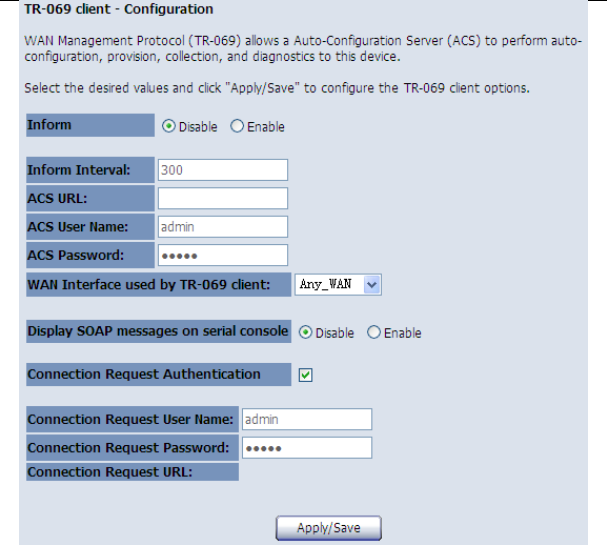Image resolution: width=607 pixels, height=545 pixels.
Task: Disable SOAP messages on serial console
Action: tap(305, 333)
